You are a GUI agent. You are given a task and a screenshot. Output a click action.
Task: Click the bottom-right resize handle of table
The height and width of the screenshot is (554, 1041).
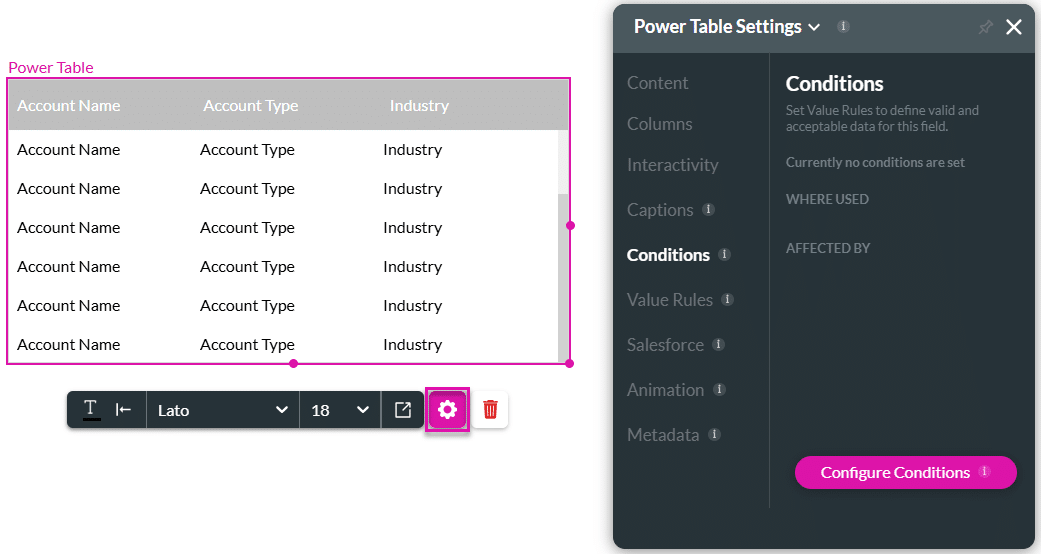click(x=570, y=363)
